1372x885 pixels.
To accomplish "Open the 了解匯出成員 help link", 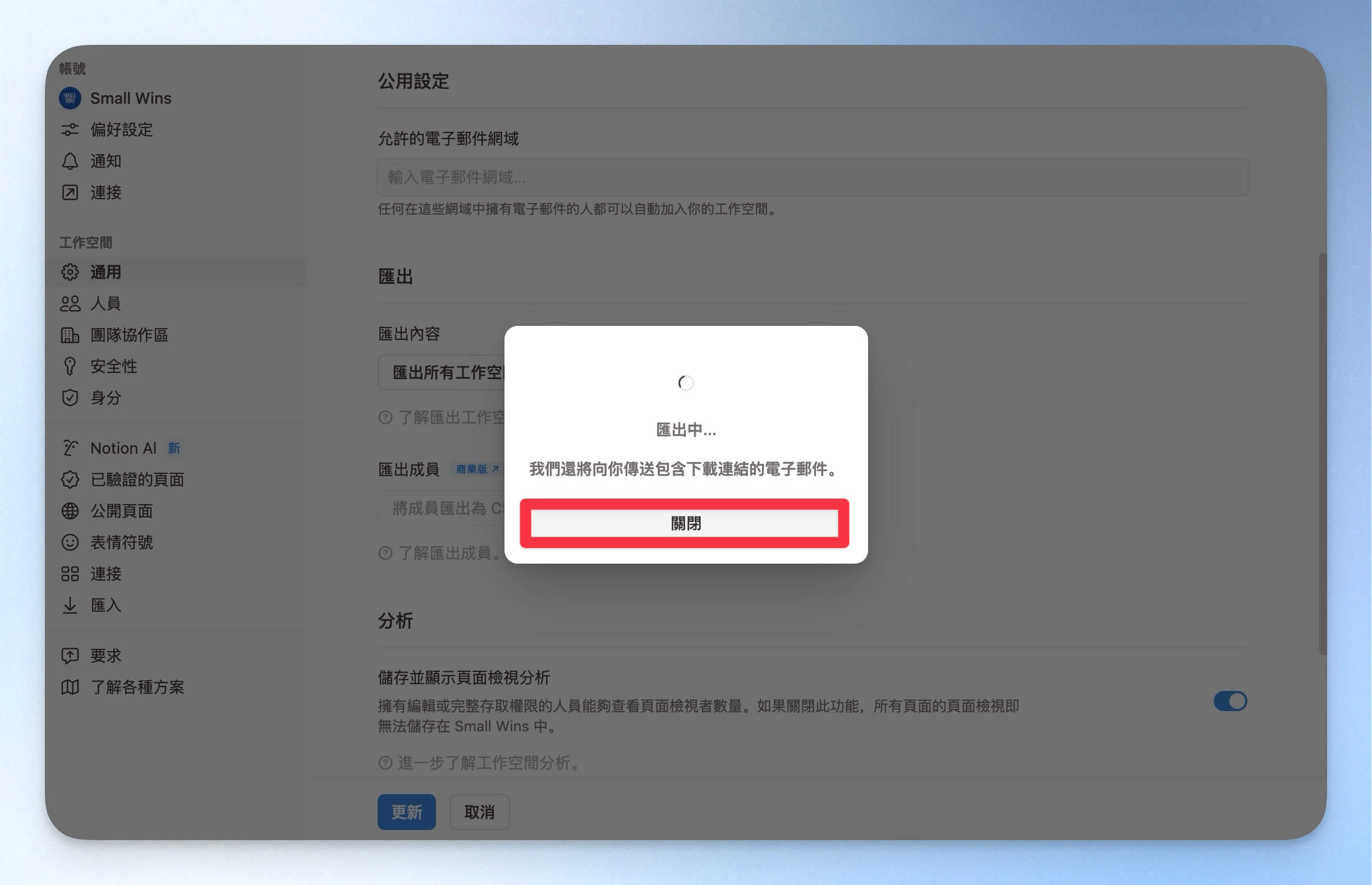I will [450, 554].
